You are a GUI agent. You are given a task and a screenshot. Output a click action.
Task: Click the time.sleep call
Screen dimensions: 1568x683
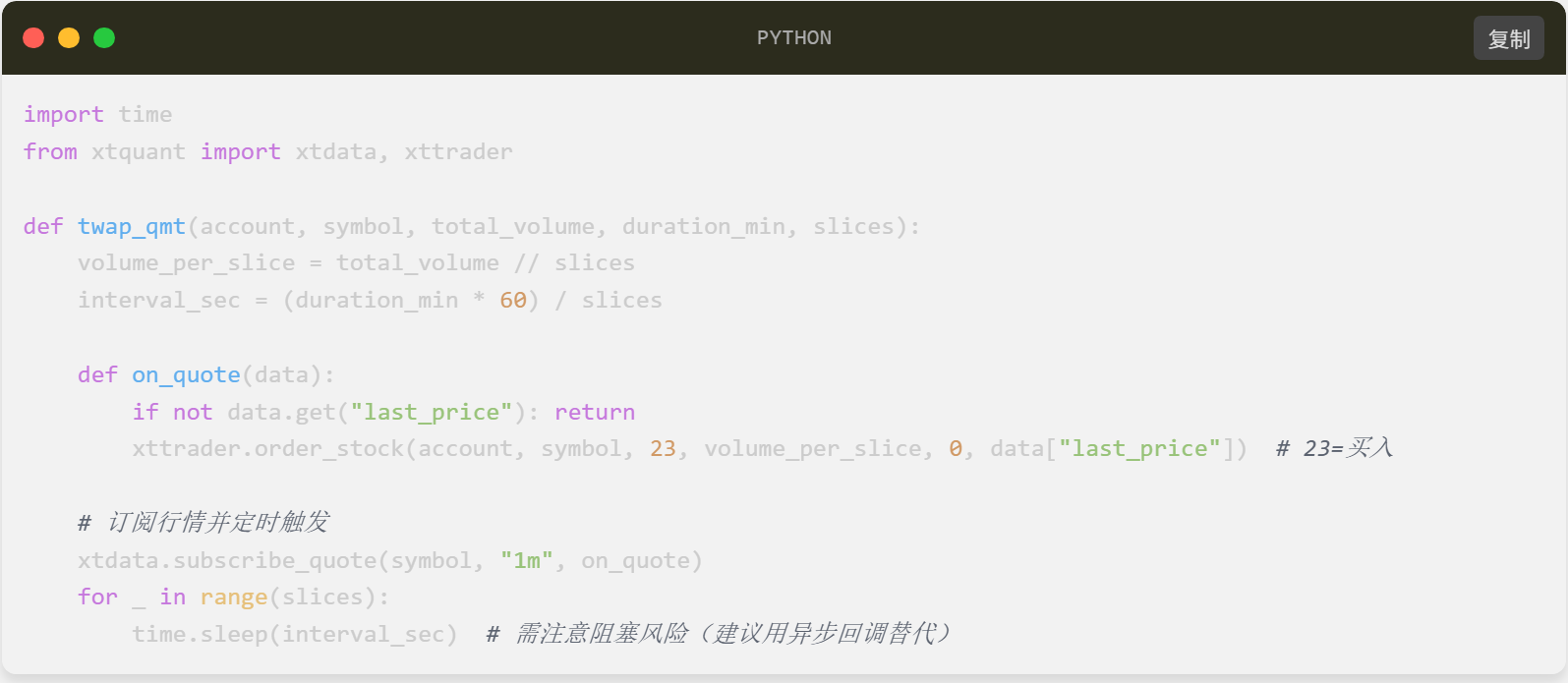pyautogui.click(x=203, y=635)
